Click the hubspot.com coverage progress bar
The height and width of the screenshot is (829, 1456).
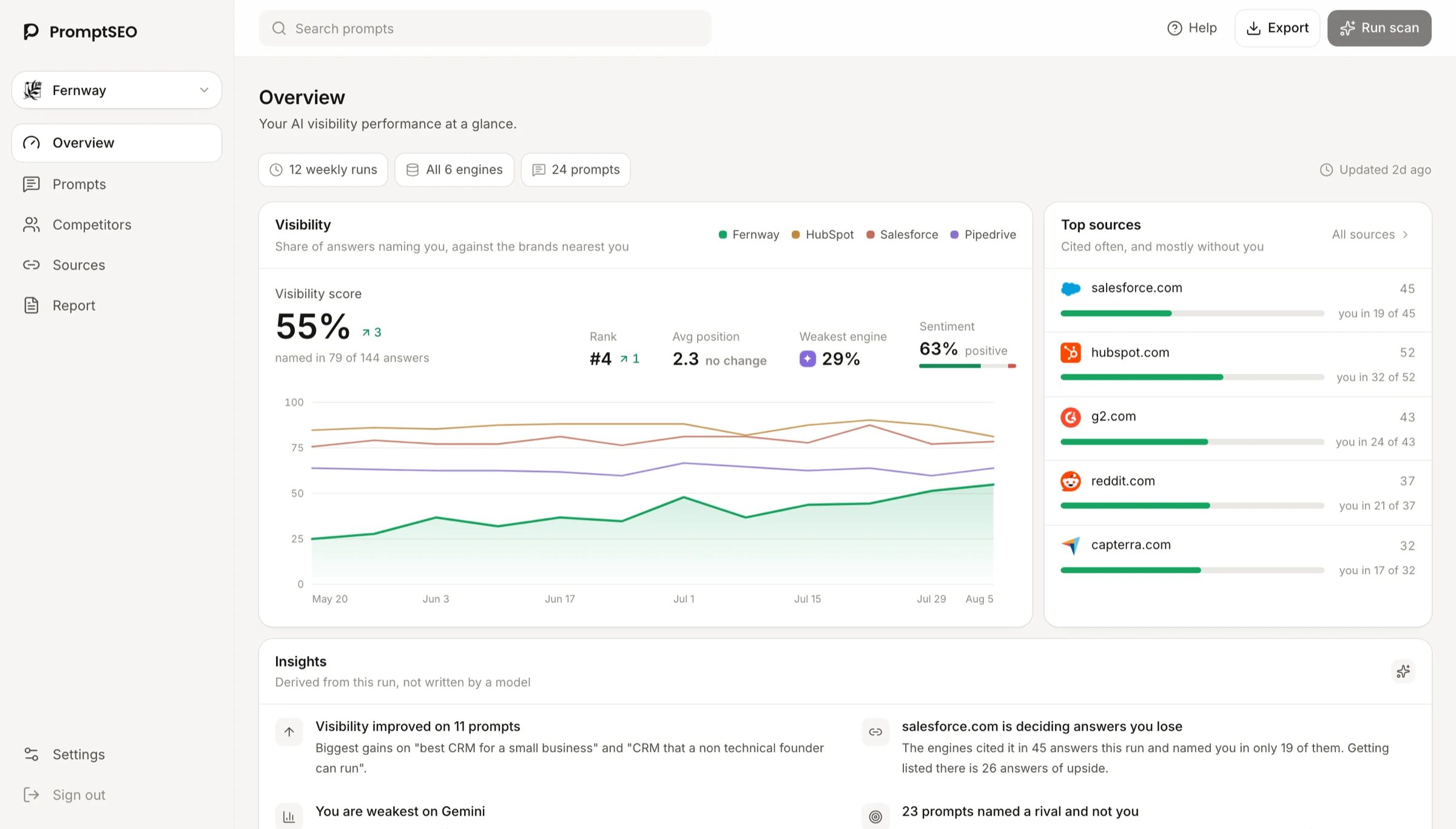pyautogui.click(x=1192, y=377)
